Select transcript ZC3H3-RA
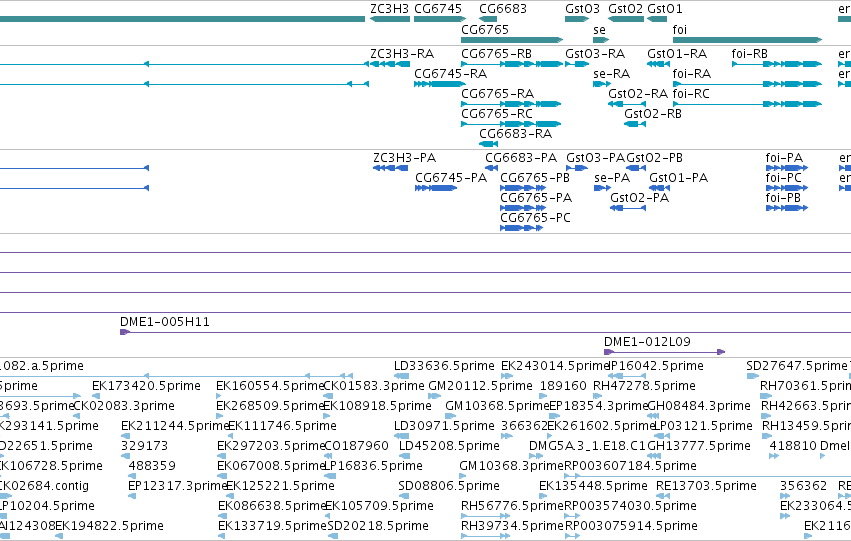 pos(390,64)
